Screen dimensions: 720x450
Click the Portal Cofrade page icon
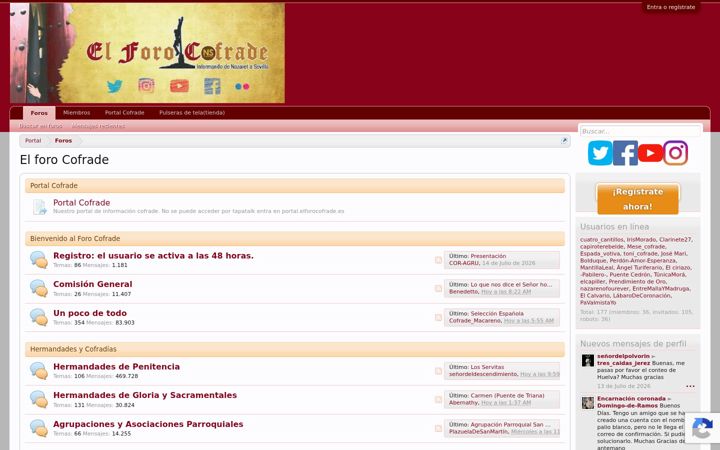[39, 207]
